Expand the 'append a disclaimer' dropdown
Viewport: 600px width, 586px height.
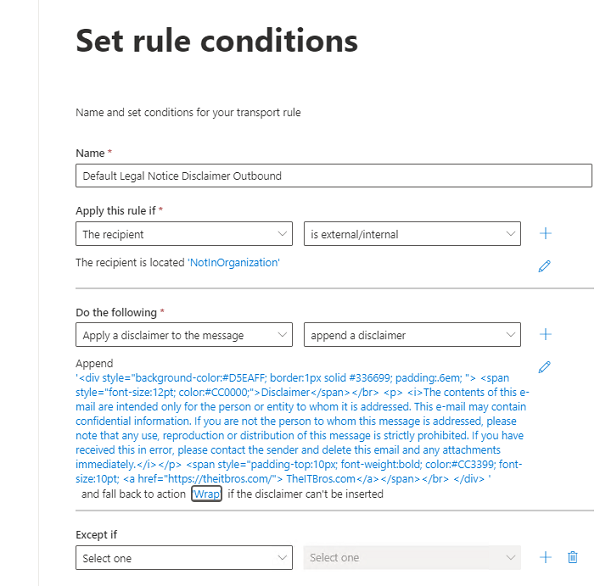point(412,335)
